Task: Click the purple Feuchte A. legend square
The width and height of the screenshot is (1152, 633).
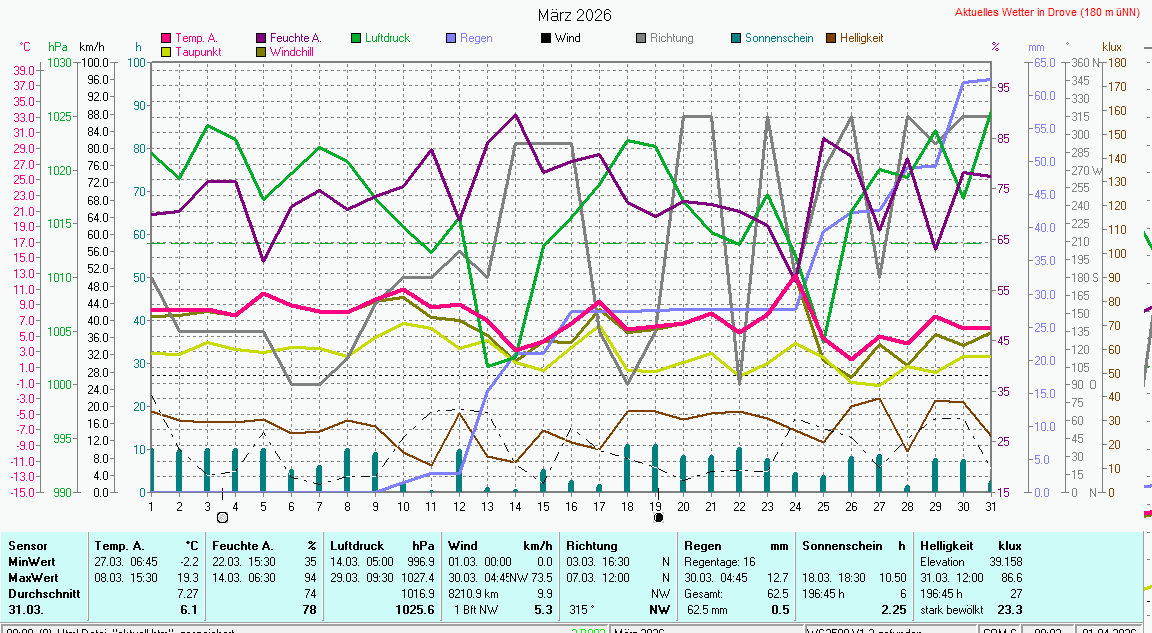Action: [261, 38]
